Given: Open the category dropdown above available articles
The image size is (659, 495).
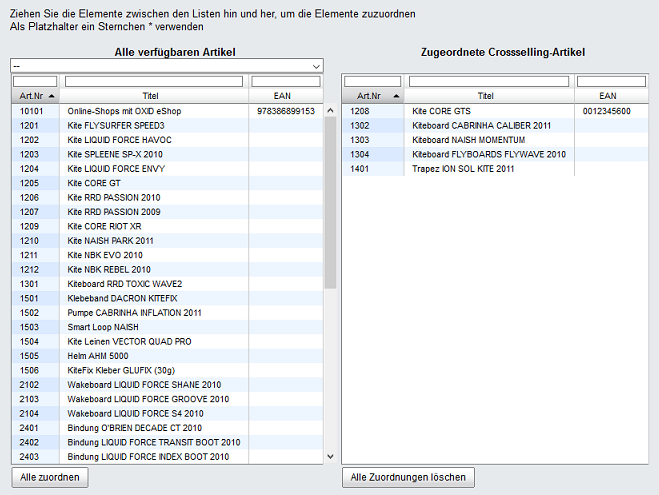Looking at the screenshot, I should coord(166,65).
